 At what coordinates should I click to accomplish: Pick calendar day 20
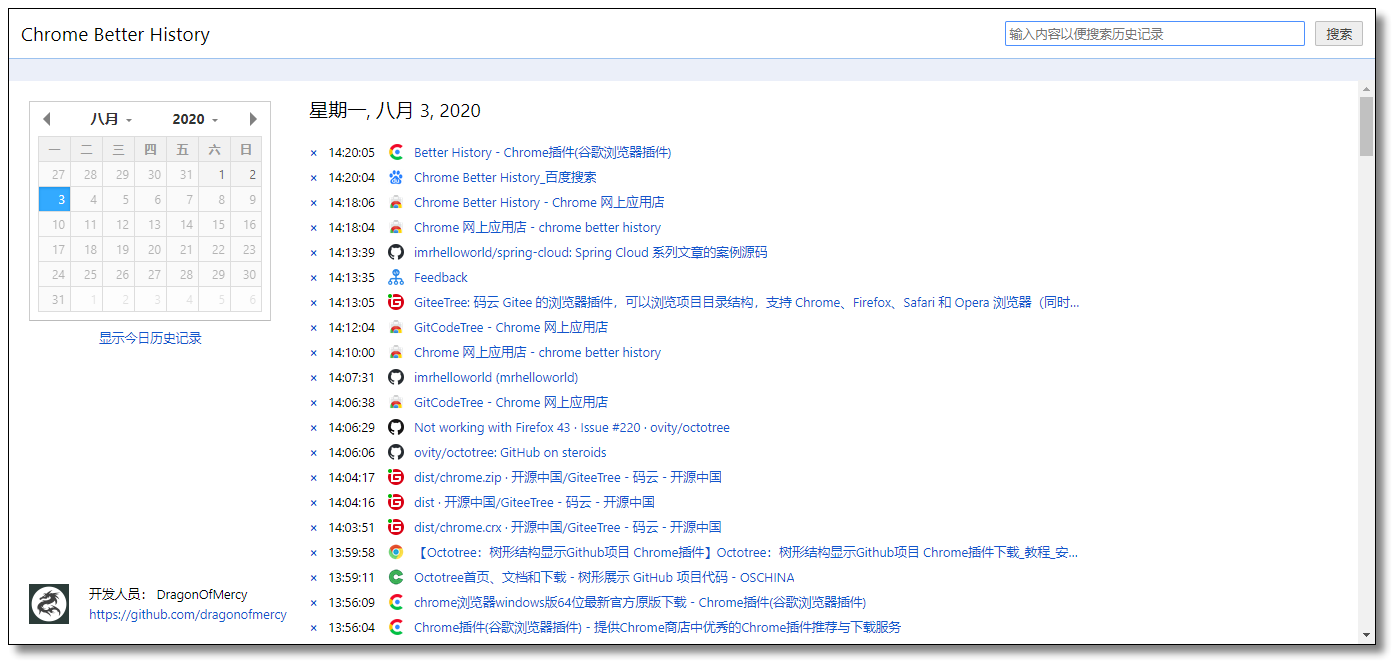click(151, 249)
